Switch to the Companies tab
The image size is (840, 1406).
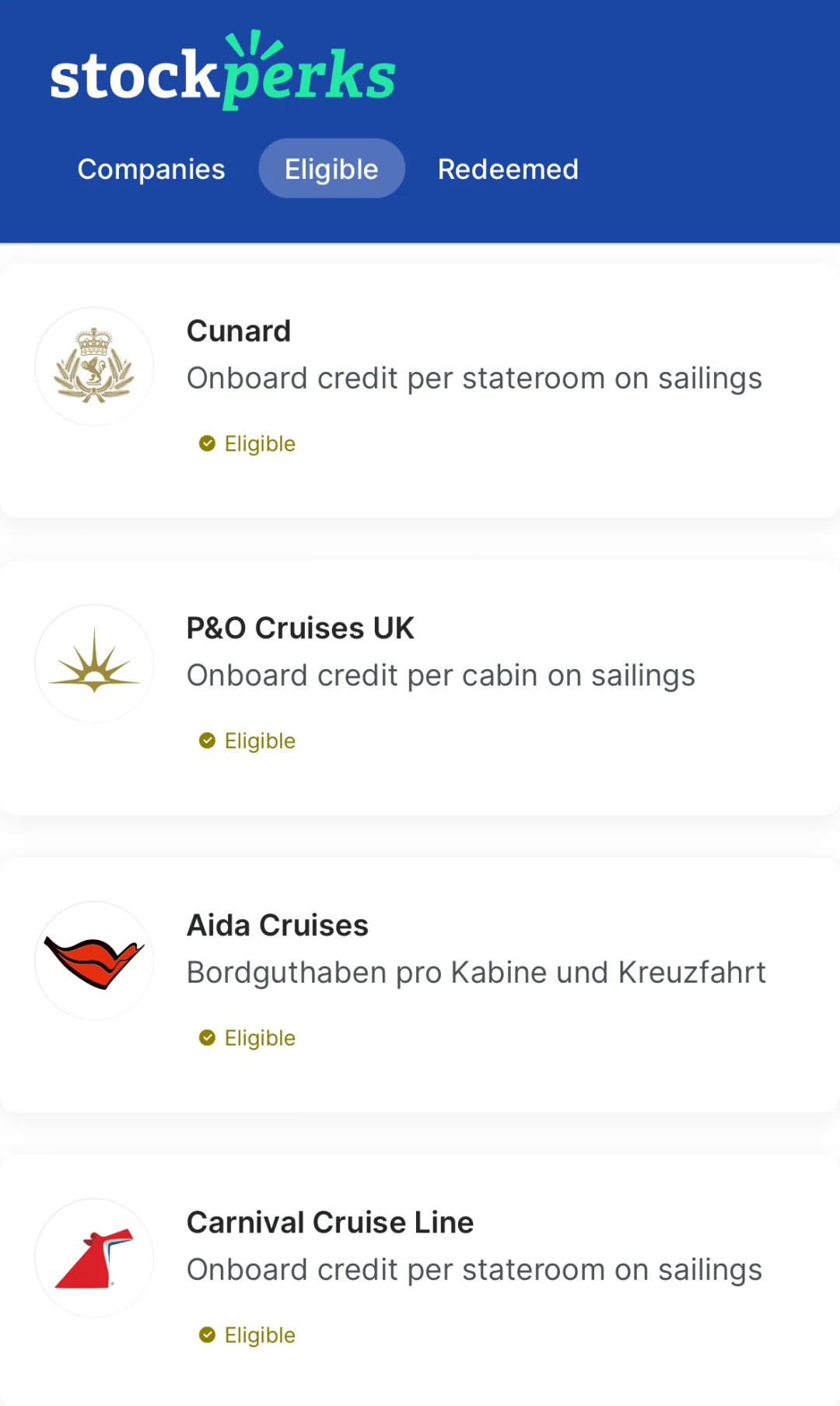coord(151,169)
